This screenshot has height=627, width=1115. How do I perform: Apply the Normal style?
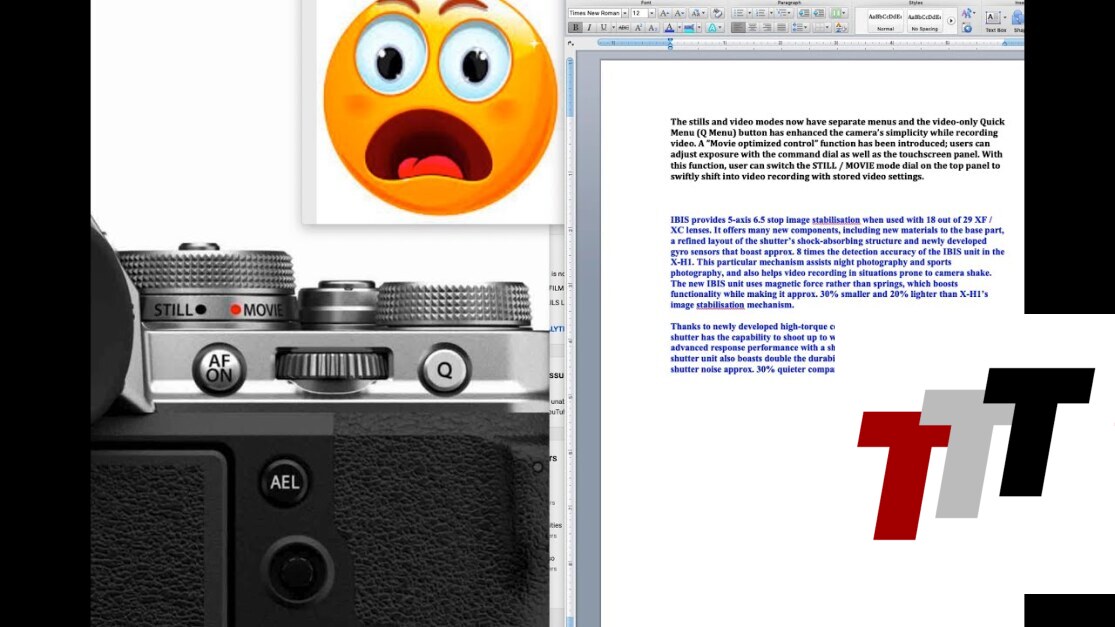(x=885, y=20)
